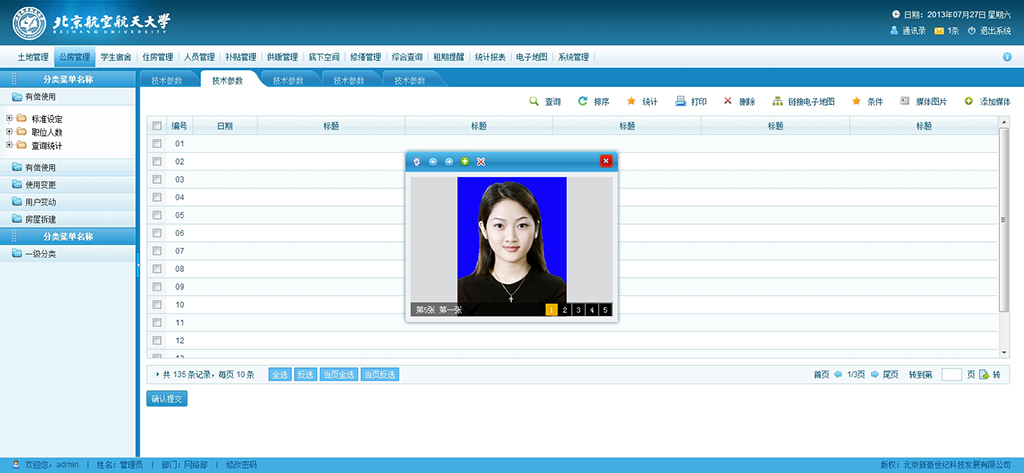The width and height of the screenshot is (1024, 473).
Task: Click the 排序 sort refresh icon
Action: (x=583, y=101)
